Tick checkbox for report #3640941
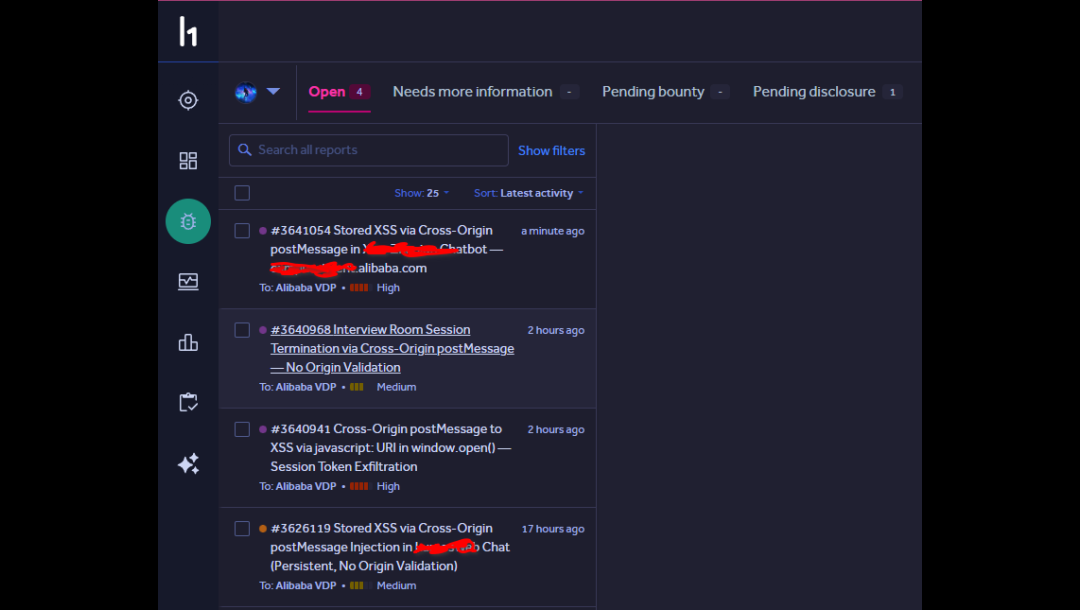The width and height of the screenshot is (1080, 610). [242, 430]
